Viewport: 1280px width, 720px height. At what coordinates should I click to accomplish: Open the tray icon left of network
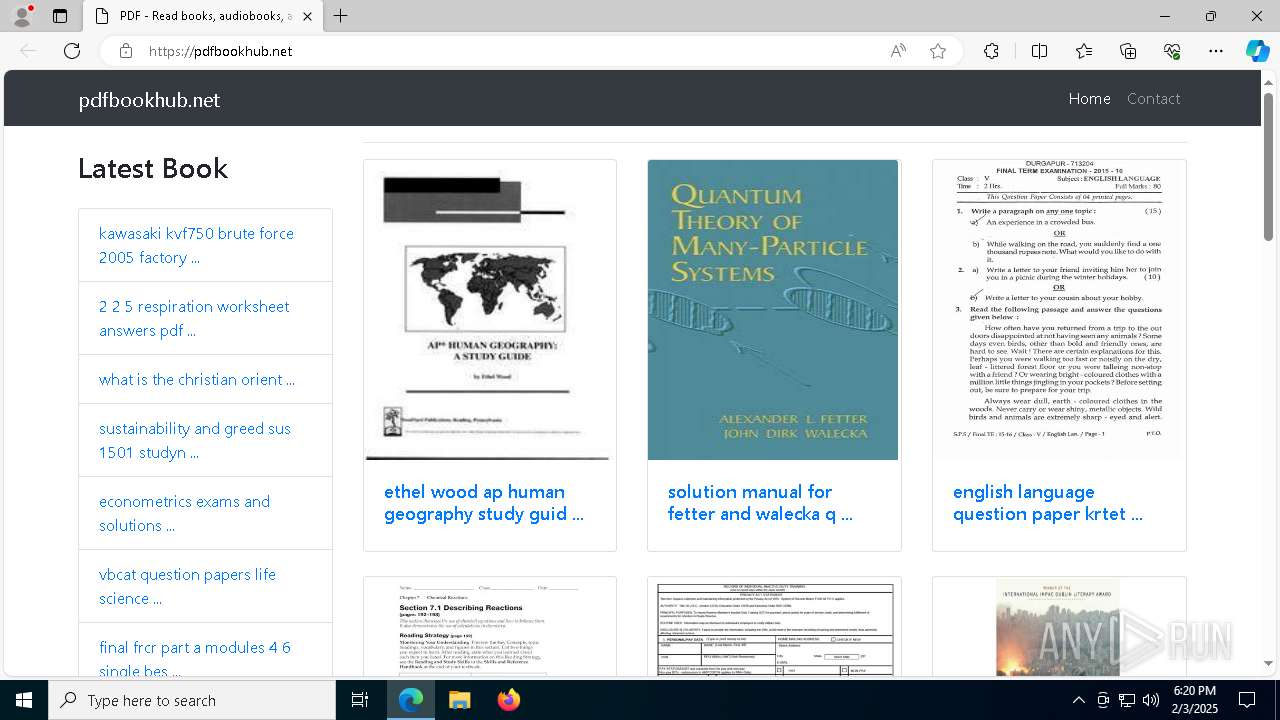1103,700
